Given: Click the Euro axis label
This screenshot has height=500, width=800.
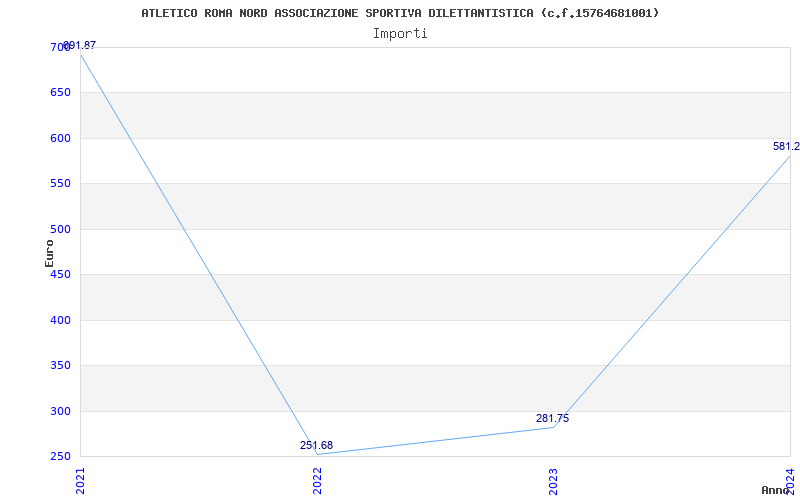Looking at the screenshot, I should (x=49, y=253).
